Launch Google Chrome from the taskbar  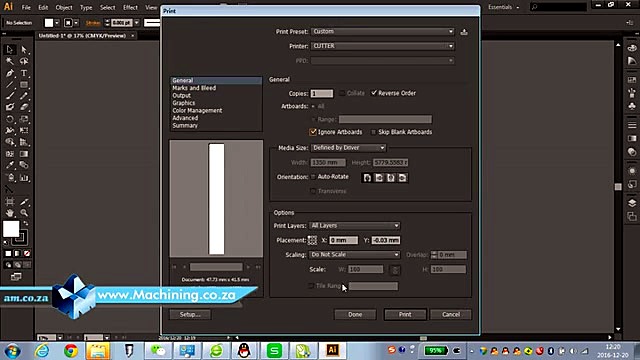coord(71,351)
